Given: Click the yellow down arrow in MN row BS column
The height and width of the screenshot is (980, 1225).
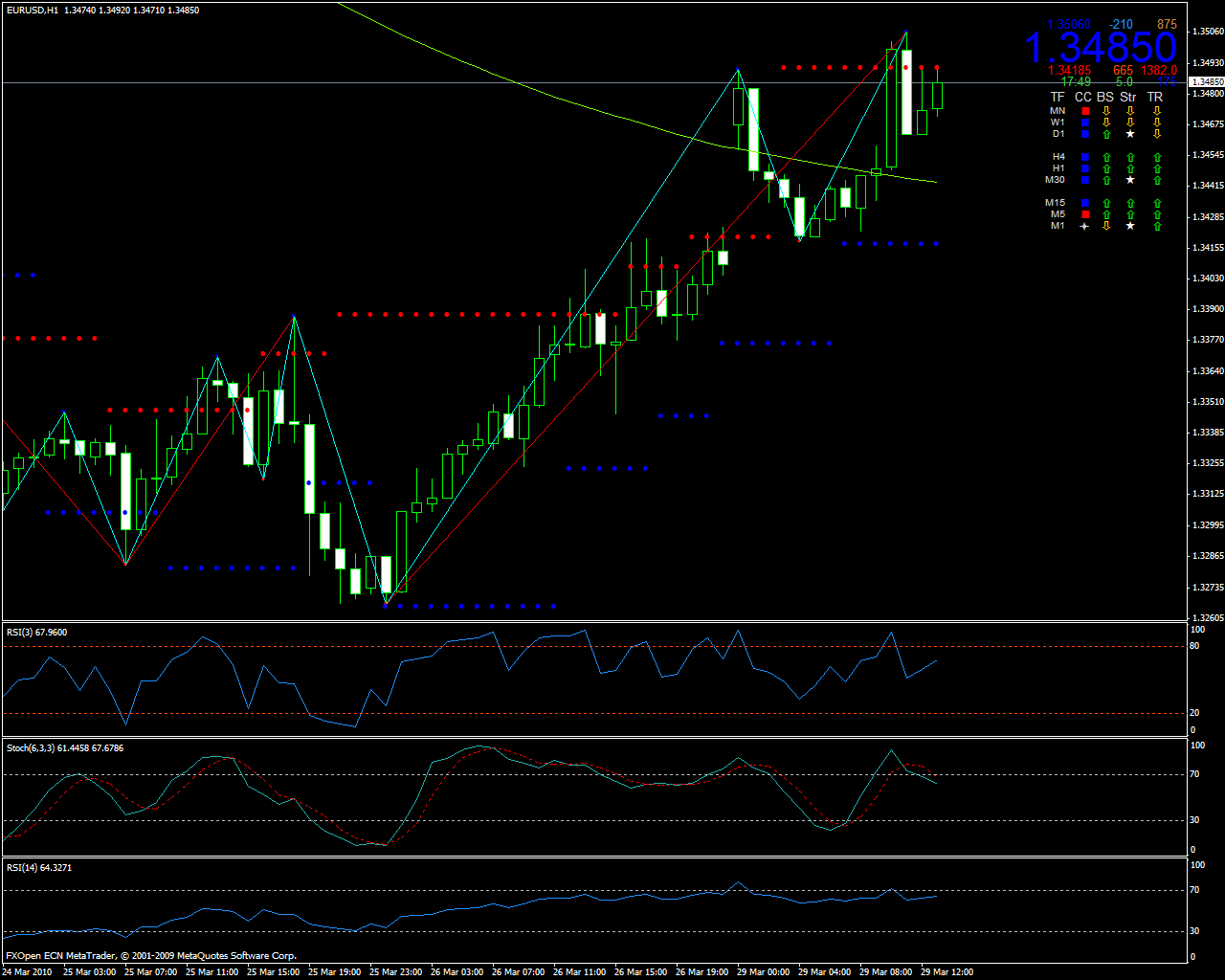Looking at the screenshot, I should click(1106, 111).
